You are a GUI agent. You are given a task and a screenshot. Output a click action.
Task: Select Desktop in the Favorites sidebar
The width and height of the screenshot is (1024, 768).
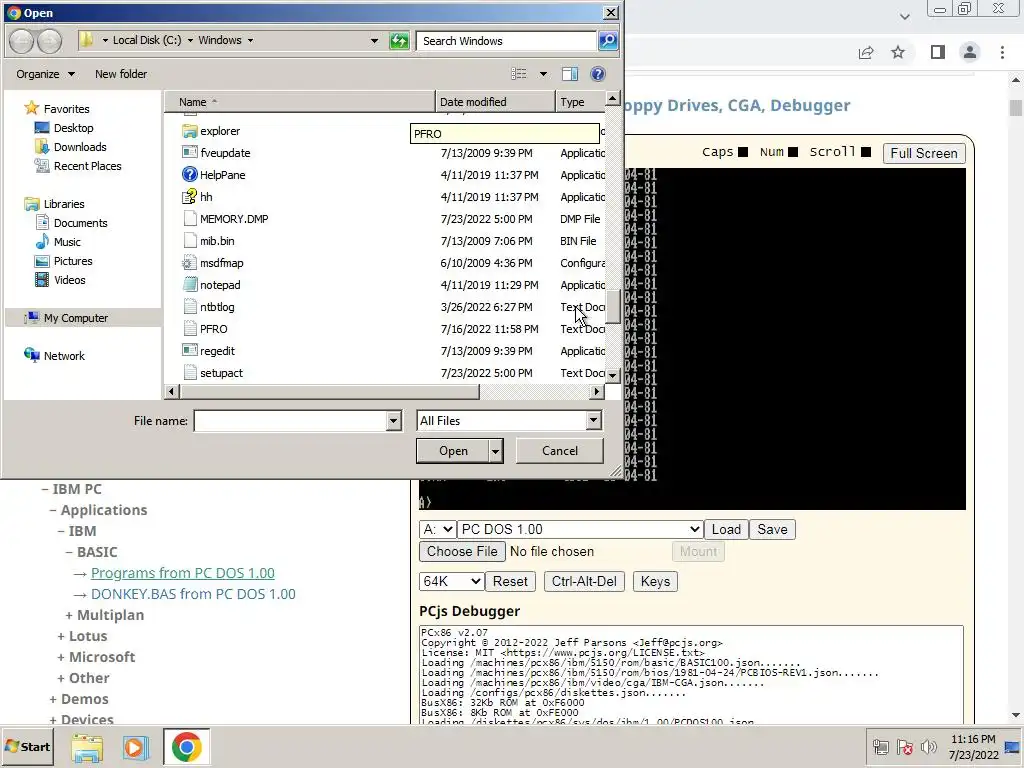(x=73, y=128)
